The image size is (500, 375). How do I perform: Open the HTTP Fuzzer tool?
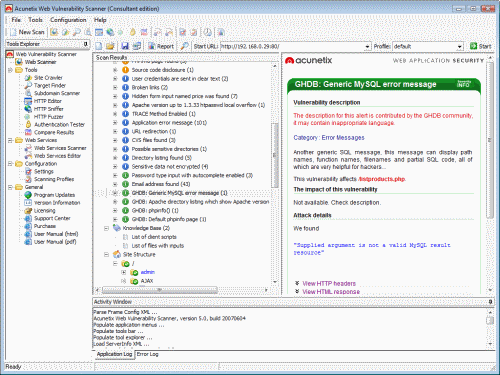tap(48, 117)
